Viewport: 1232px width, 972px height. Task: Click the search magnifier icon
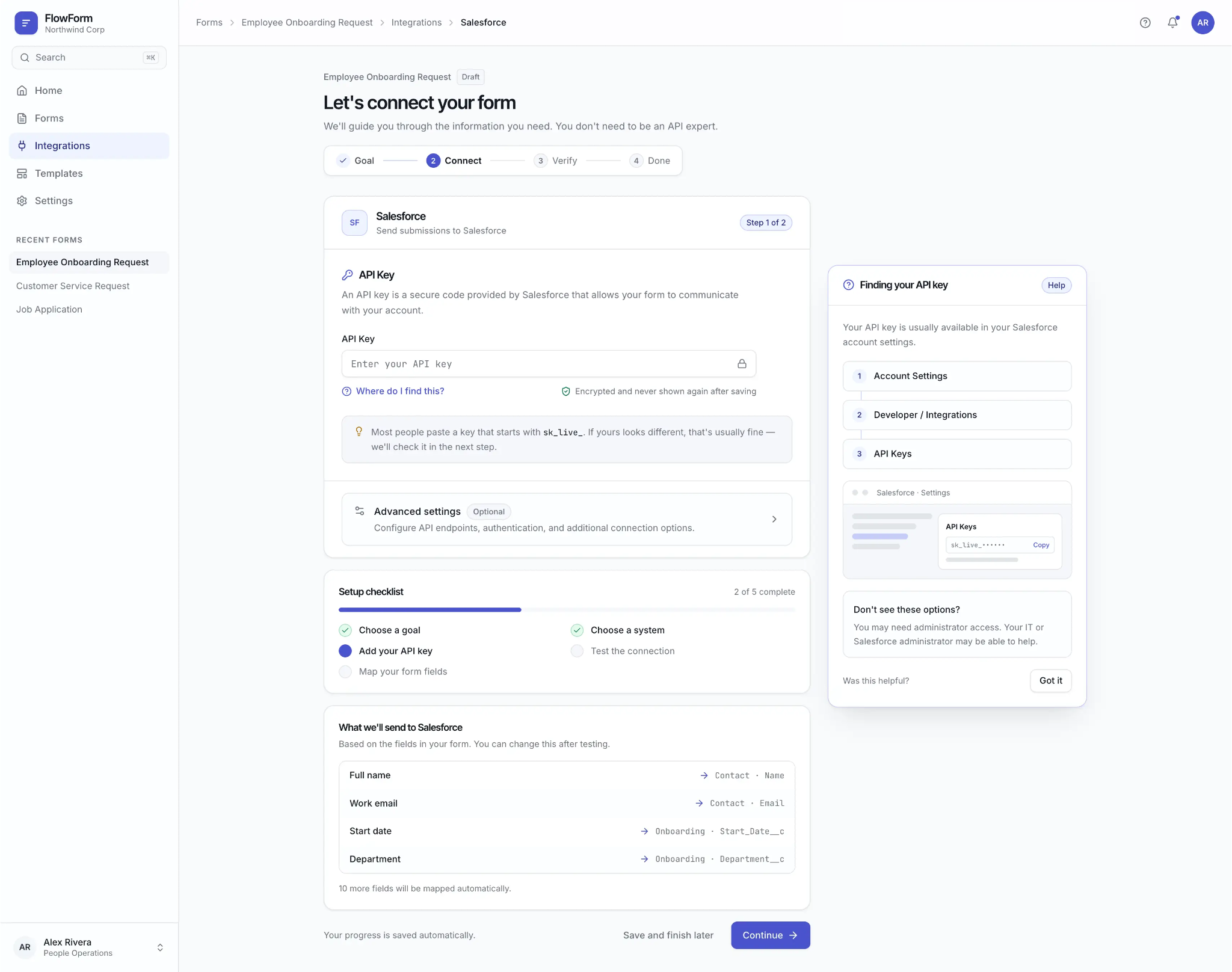point(25,58)
